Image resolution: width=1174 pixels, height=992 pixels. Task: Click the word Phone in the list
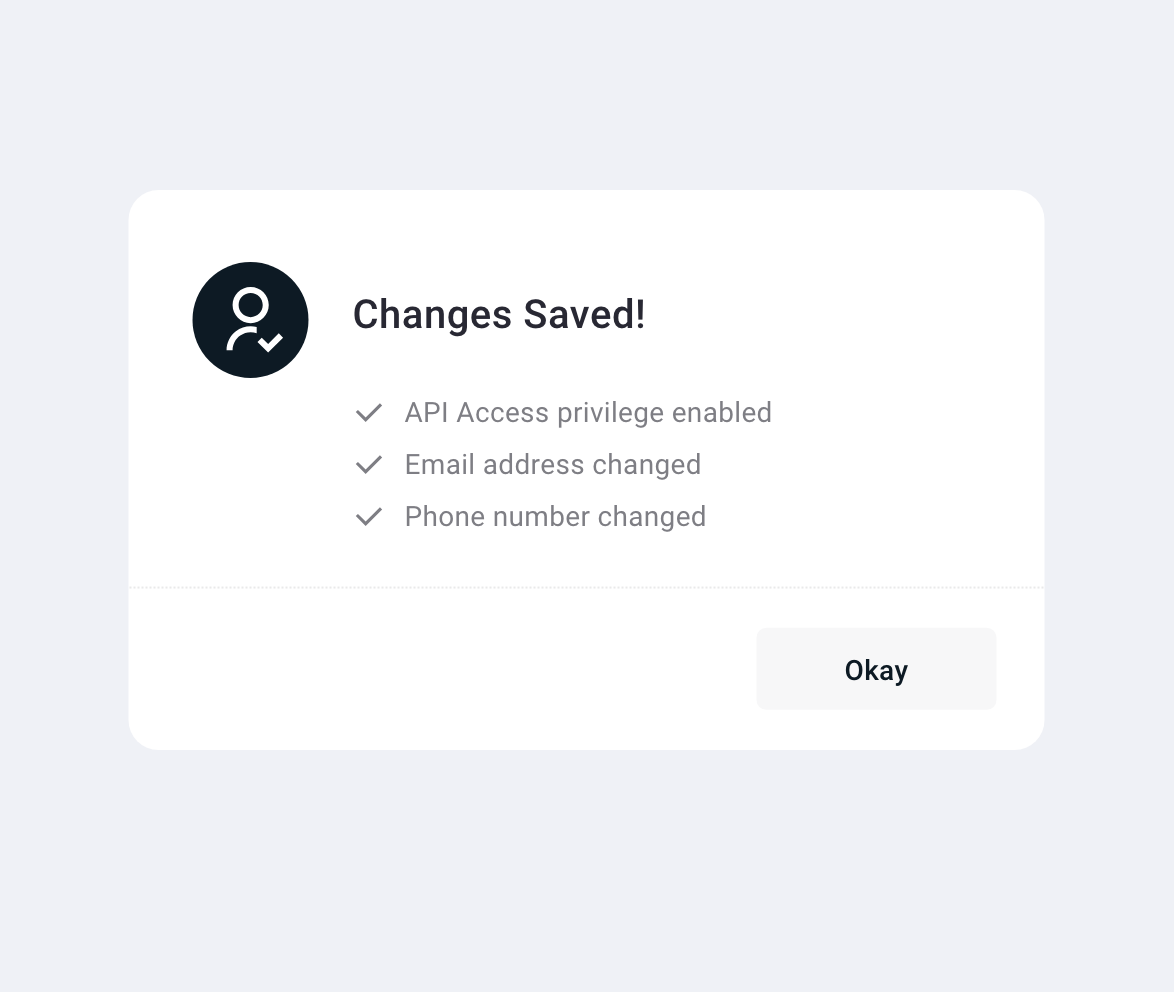coord(444,517)
